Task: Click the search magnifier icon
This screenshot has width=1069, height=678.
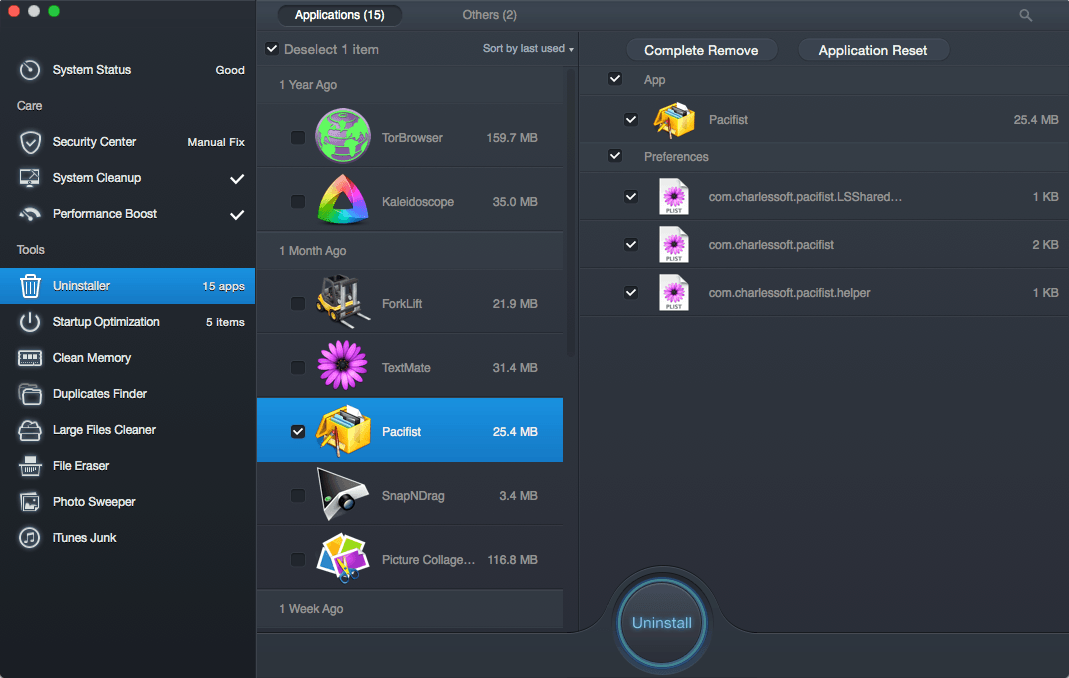Action: (1025, 15)
